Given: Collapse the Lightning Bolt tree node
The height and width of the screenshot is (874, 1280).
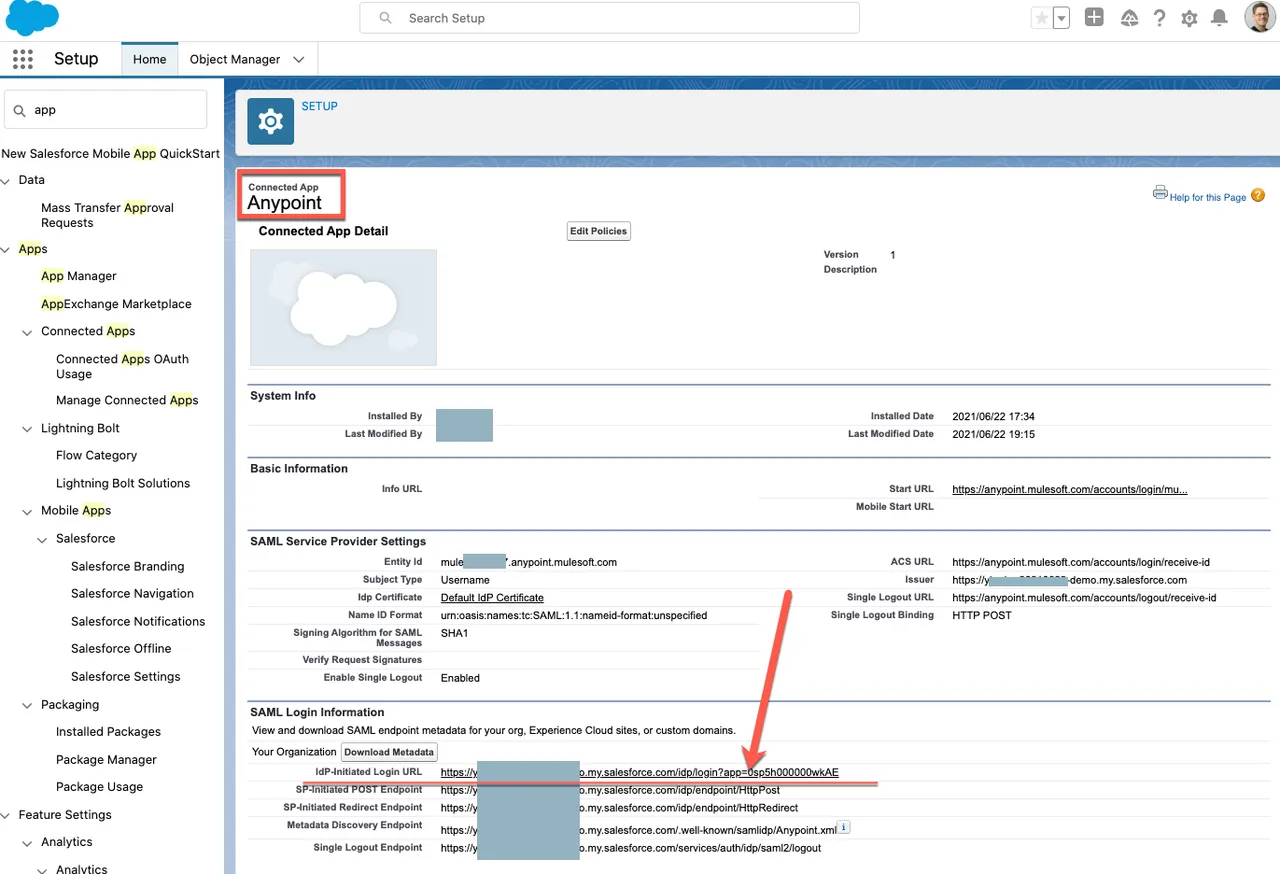Looking at the screenshot, I should (x=28, y=429).
